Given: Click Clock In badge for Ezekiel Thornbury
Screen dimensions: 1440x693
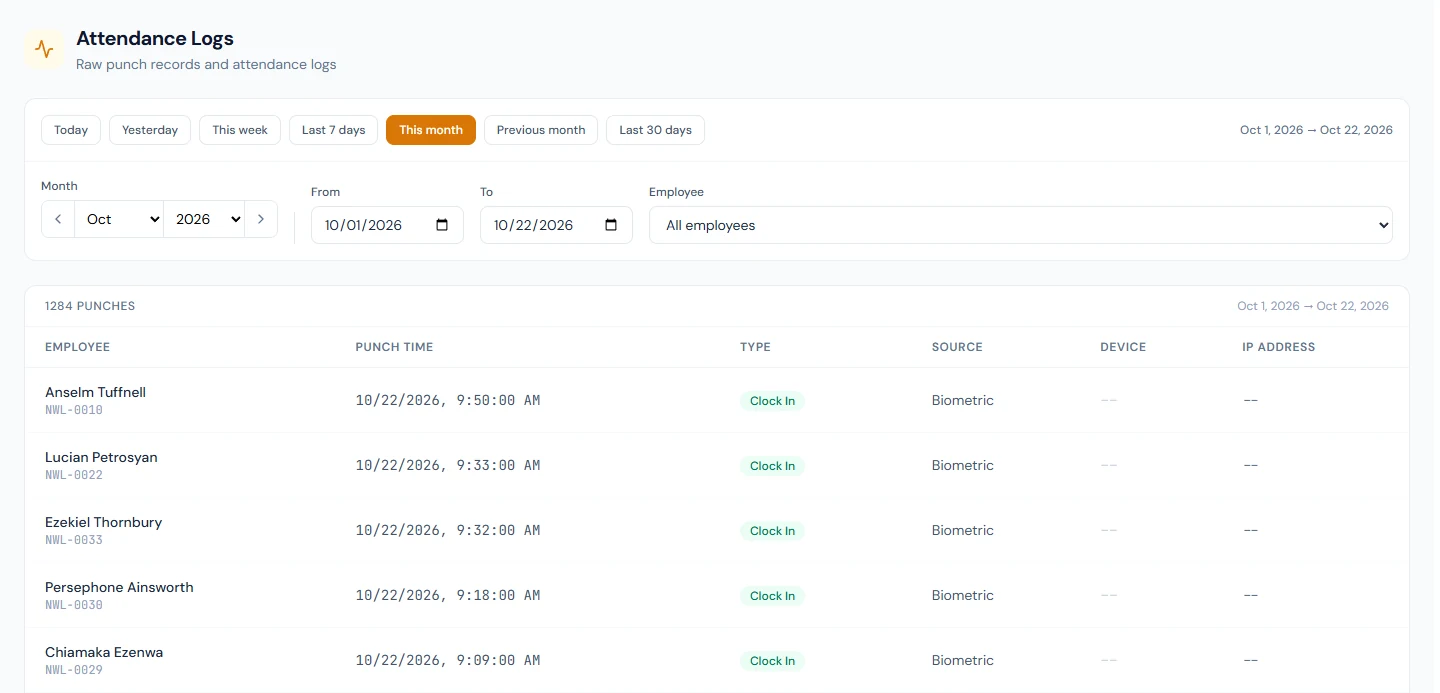Looking at the screenshot, I should pos(772,531).
